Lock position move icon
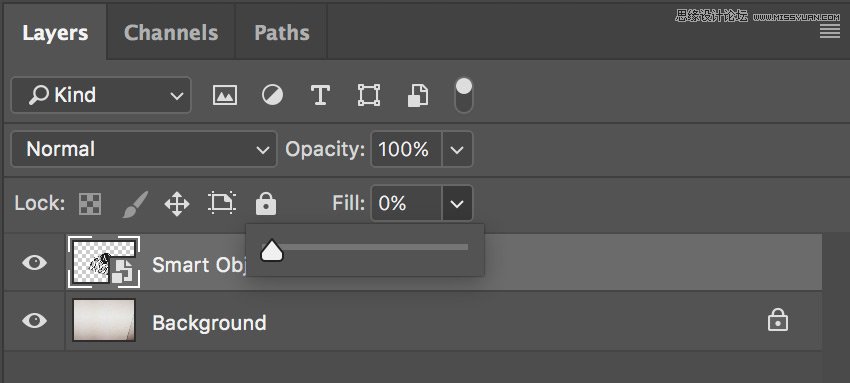Screen dimensions: 850x383 pyautogui.click(x=177, y=204)
